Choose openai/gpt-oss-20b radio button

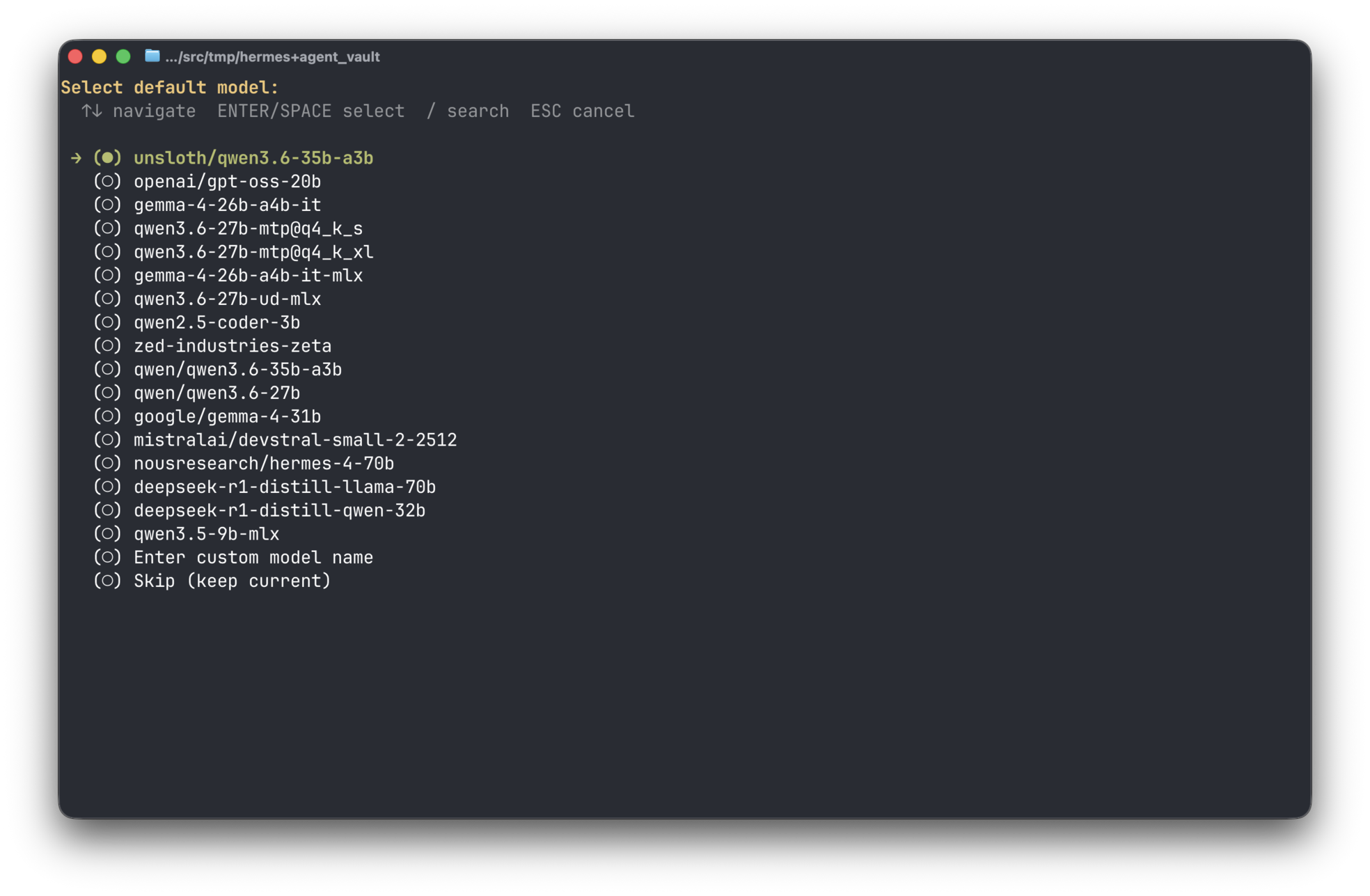pyautogui.click(x=107, y=182)
